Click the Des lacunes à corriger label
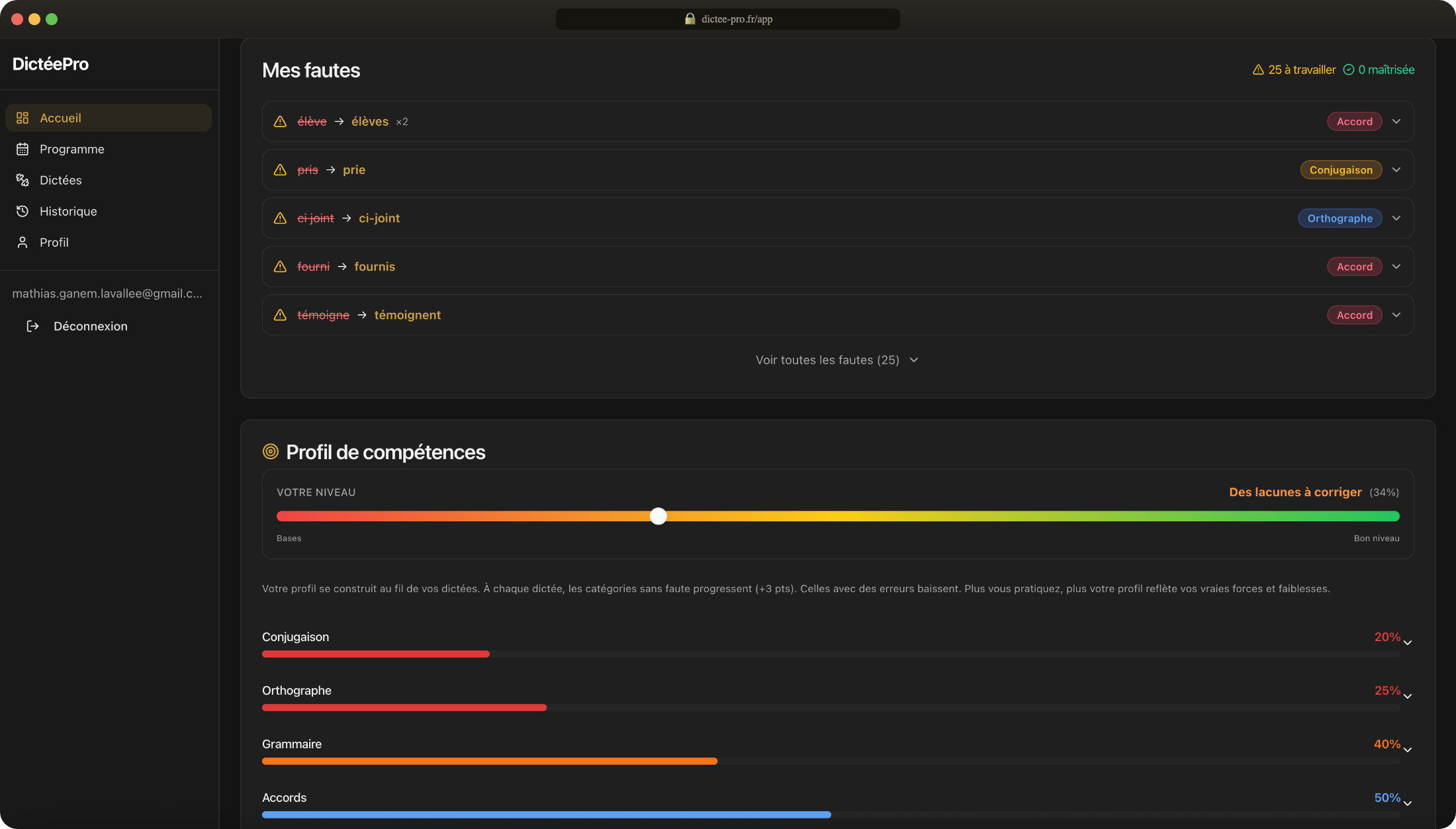Viewport: 1456px width, 829px height. tap(1295, 492)
